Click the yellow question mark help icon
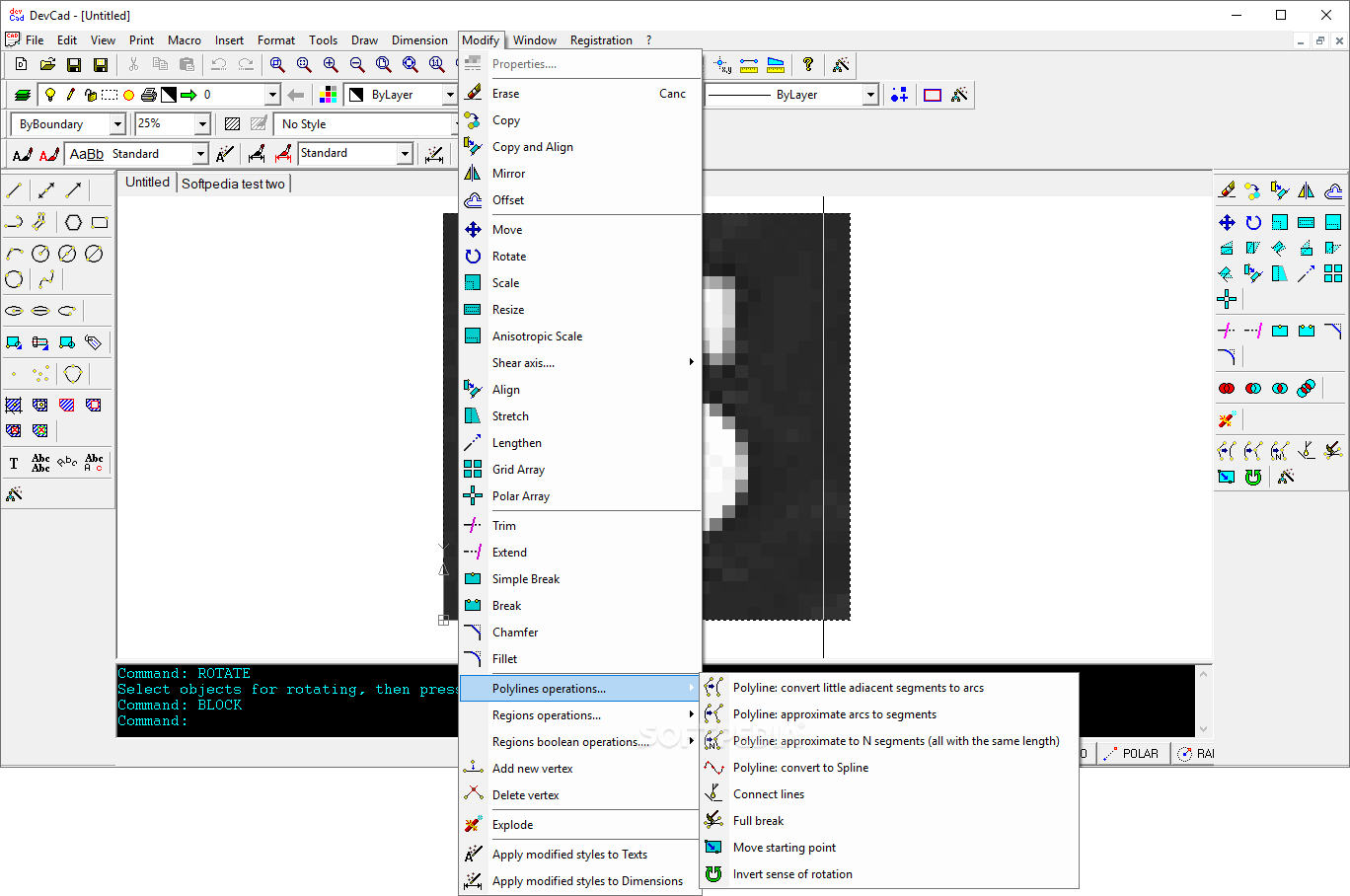The height and width of the screenshot is (896, 1350). (808, 65)
